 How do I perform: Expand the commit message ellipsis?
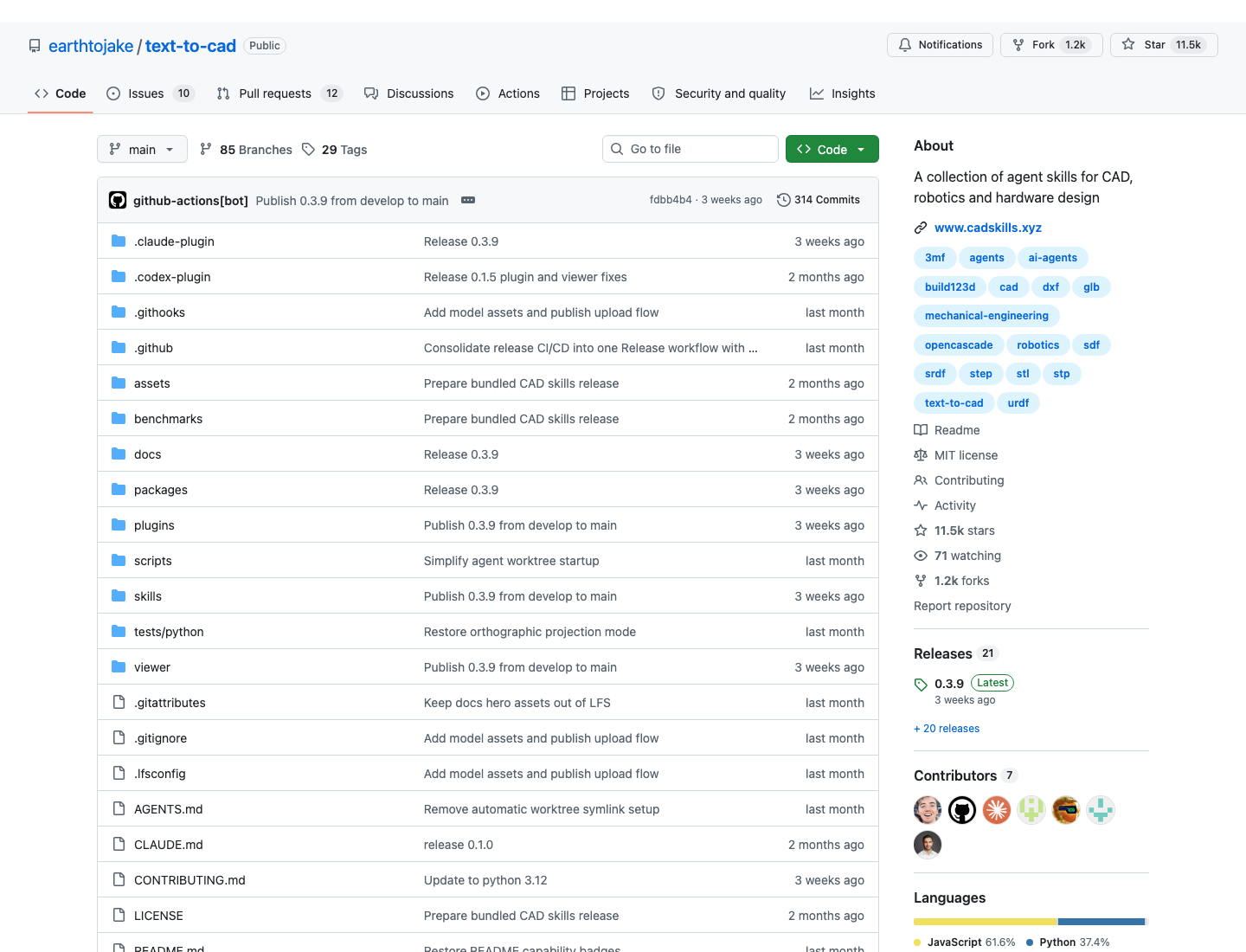[x=468, y=200]
